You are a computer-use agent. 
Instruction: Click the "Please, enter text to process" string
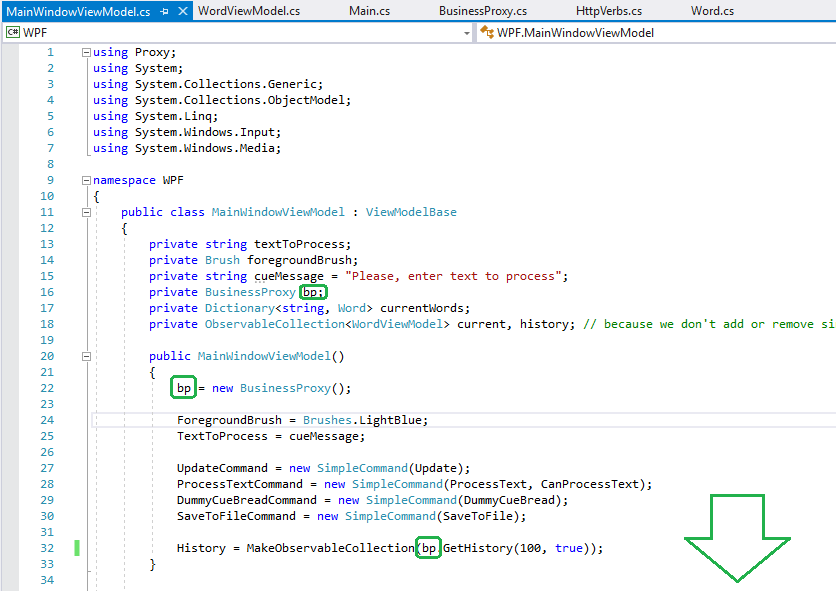point(453,276)
